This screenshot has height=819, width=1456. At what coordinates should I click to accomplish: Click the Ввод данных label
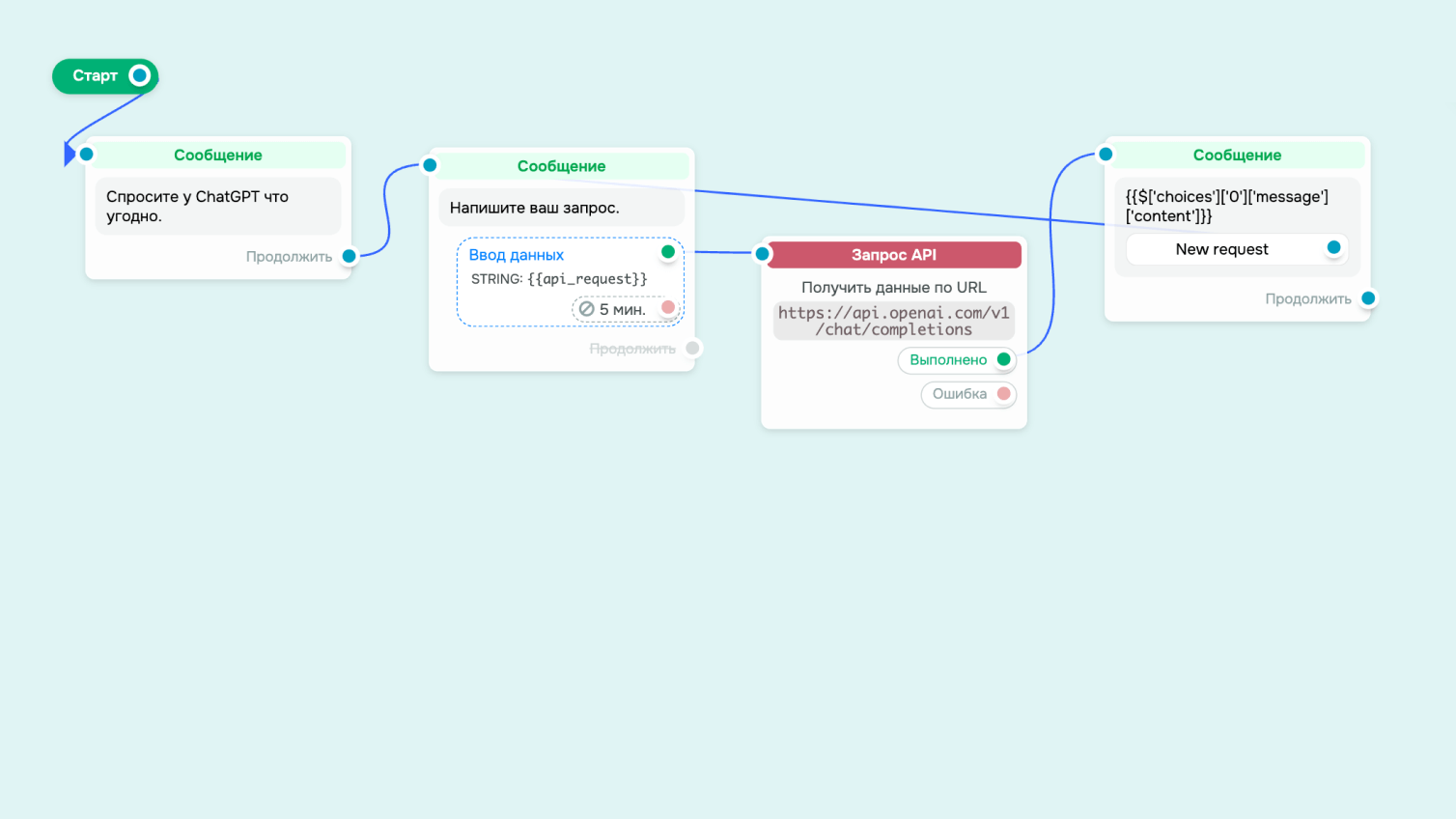pyautogui.click(x=517, y=255)
